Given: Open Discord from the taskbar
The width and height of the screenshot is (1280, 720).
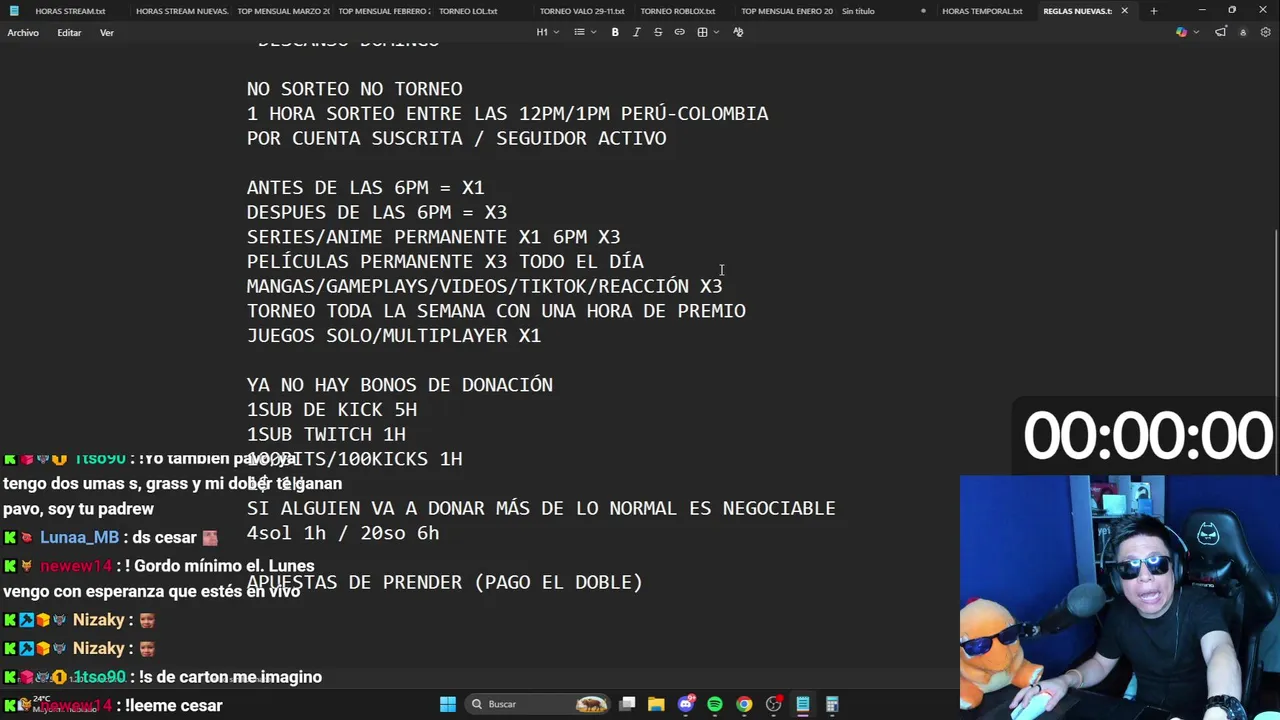Looking at the screenshot, I should click(x=686, y=704).
